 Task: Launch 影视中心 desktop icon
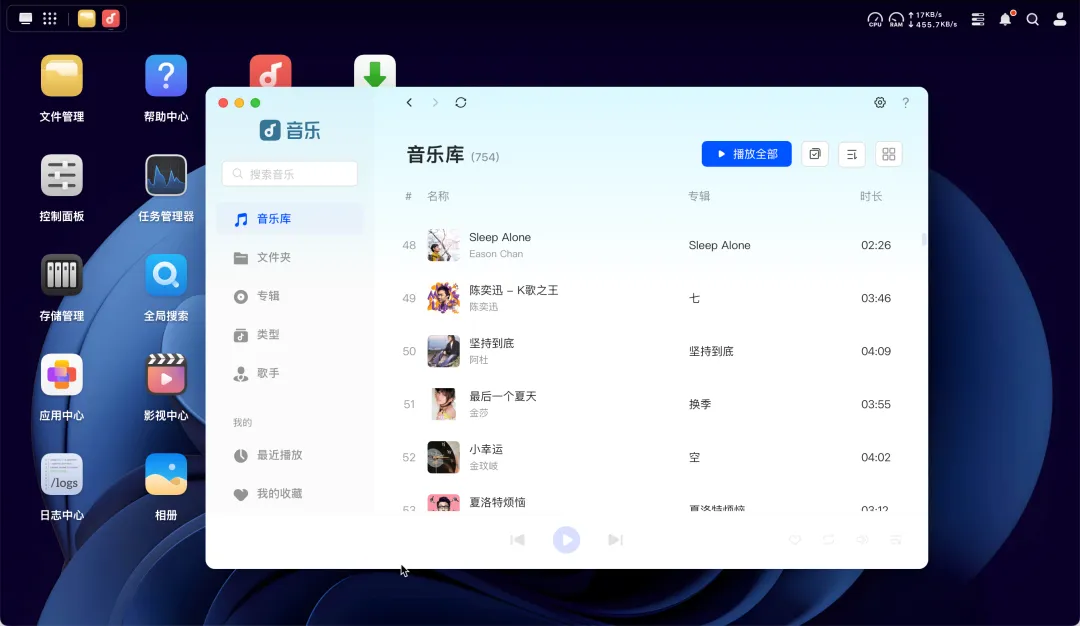(166, 375)
